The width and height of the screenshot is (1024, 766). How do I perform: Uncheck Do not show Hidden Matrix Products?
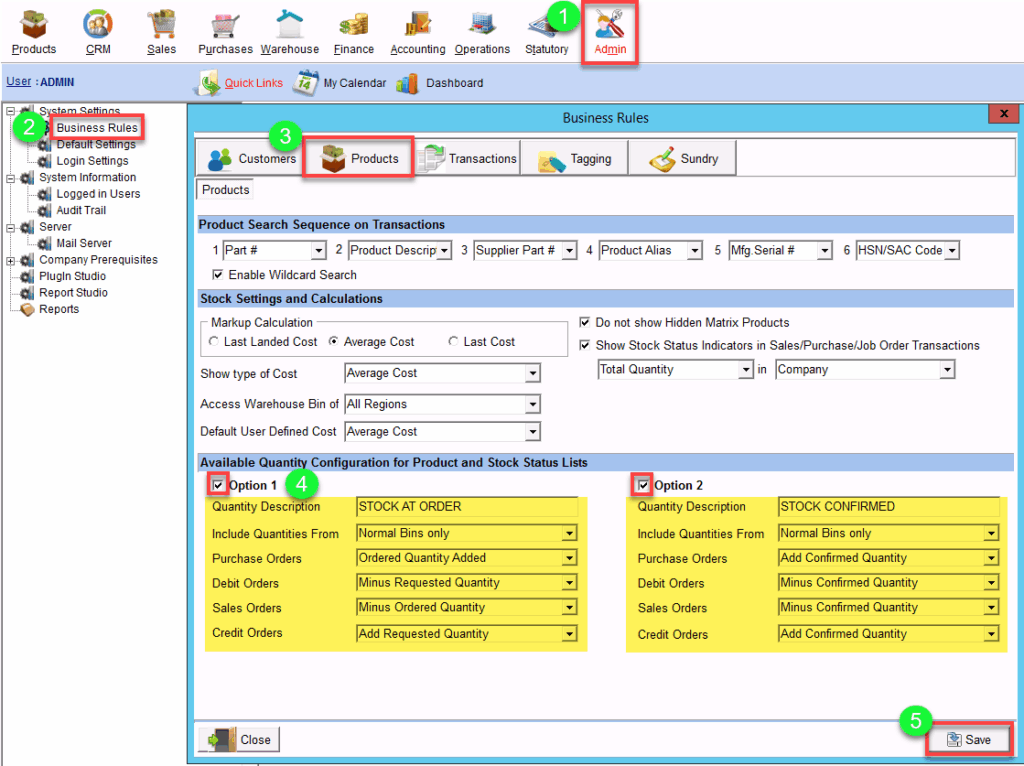point(586,323)
